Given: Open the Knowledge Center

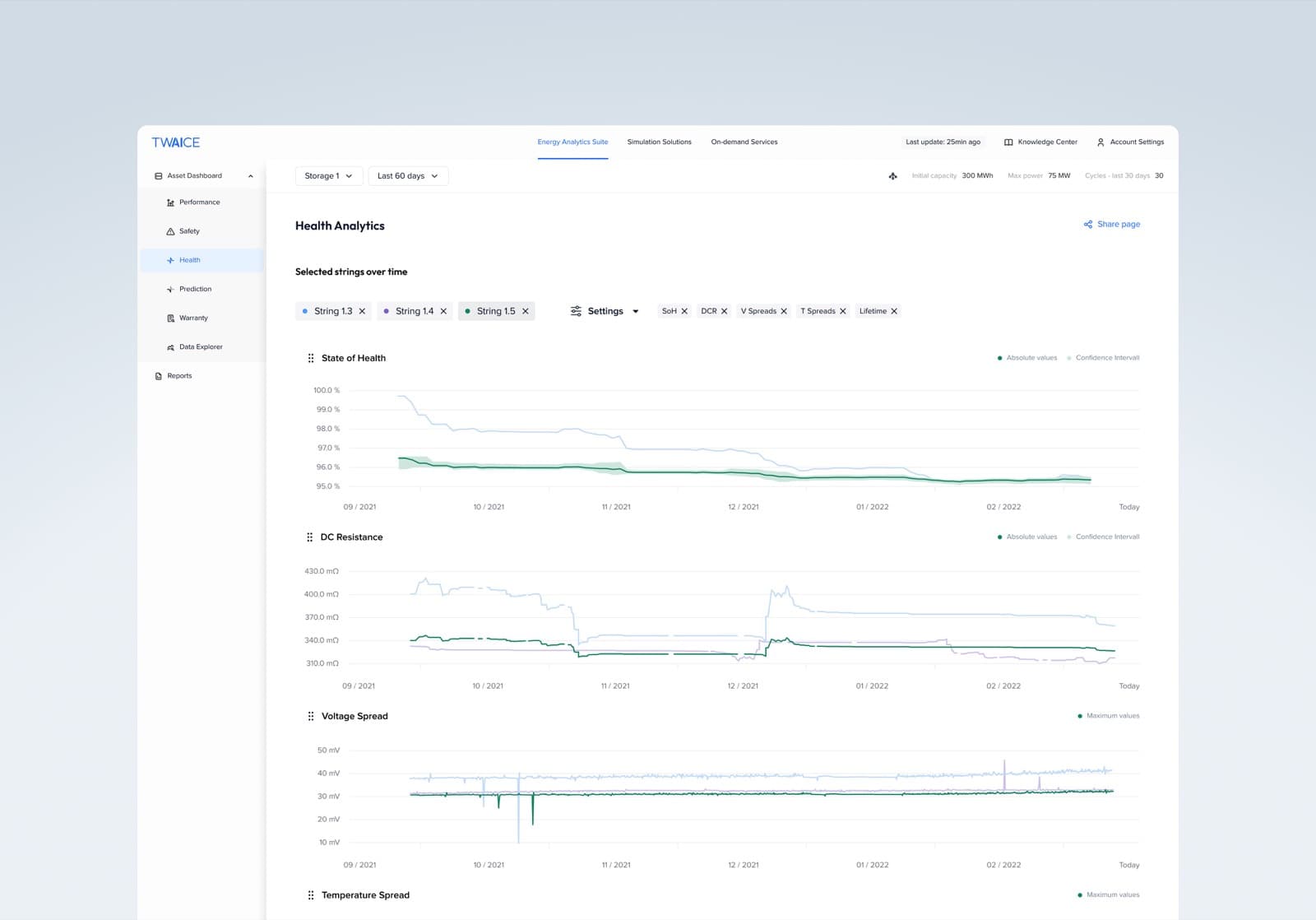Looking at the screenshot, I should click(x=1040, y=142).
